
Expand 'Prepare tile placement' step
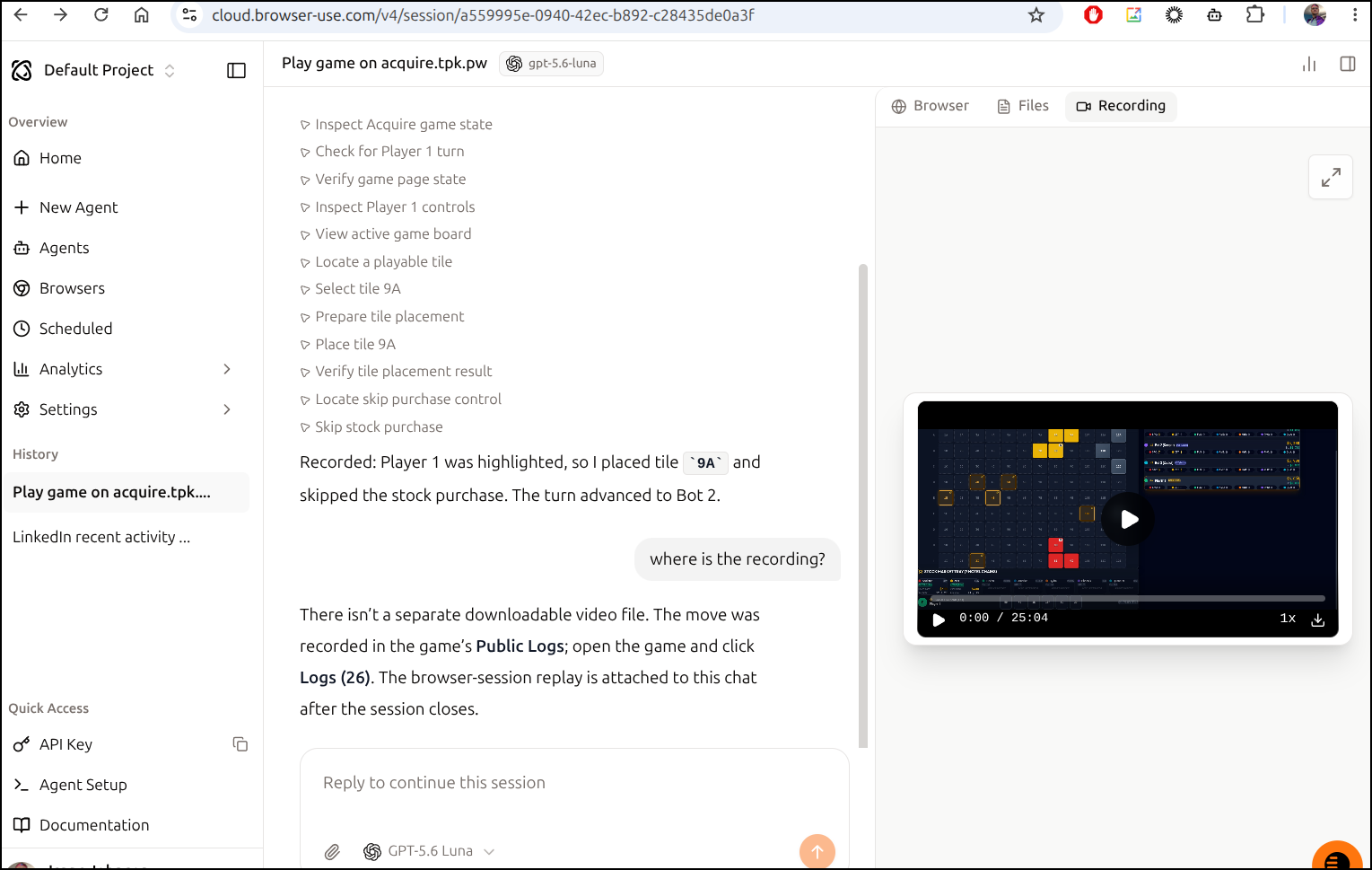tap(382, 317)
